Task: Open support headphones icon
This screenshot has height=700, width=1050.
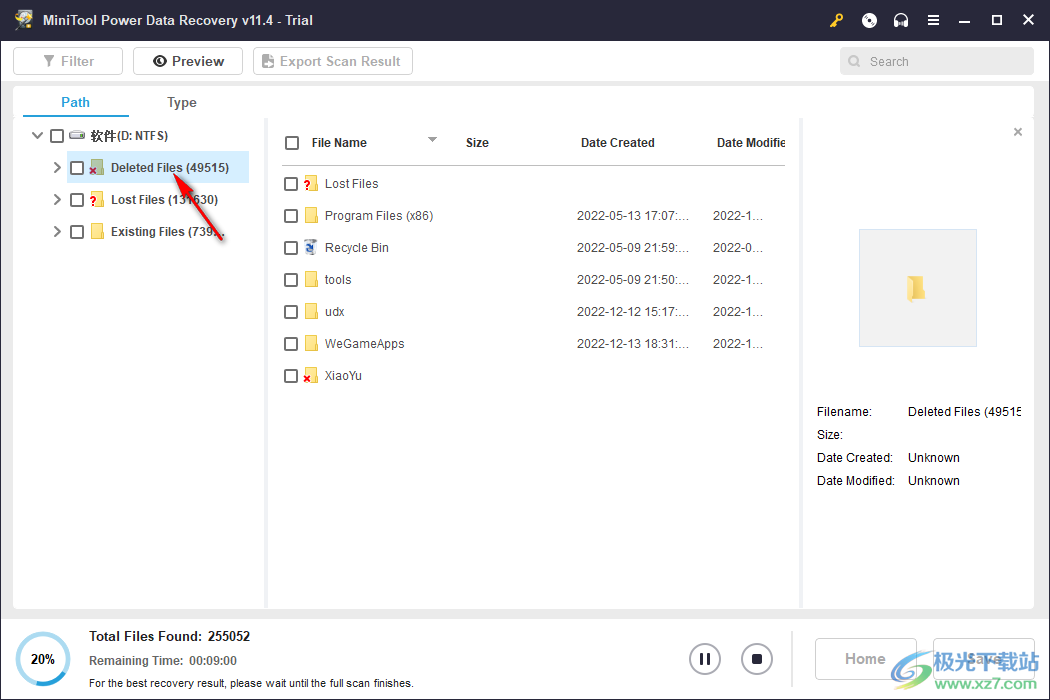Action: pos(901,20)
